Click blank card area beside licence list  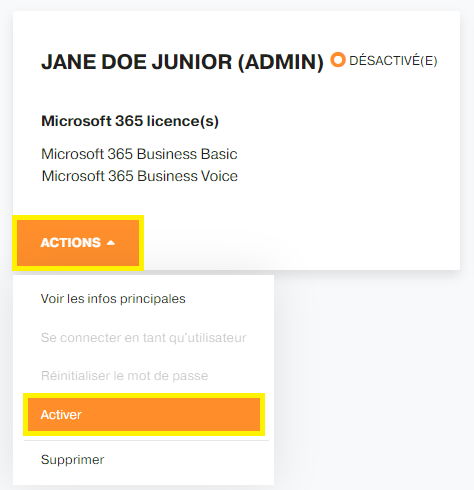click(x=347, y=165)
